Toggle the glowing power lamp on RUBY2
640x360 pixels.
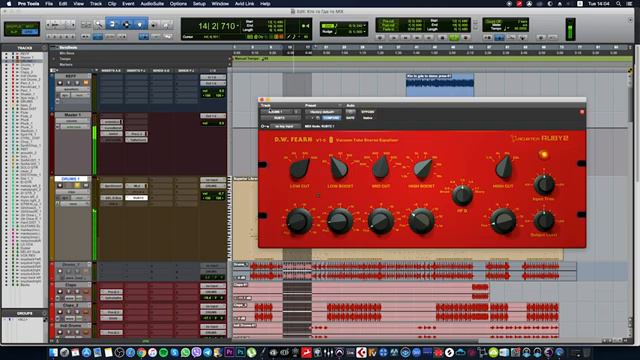(x=543, y=155)
